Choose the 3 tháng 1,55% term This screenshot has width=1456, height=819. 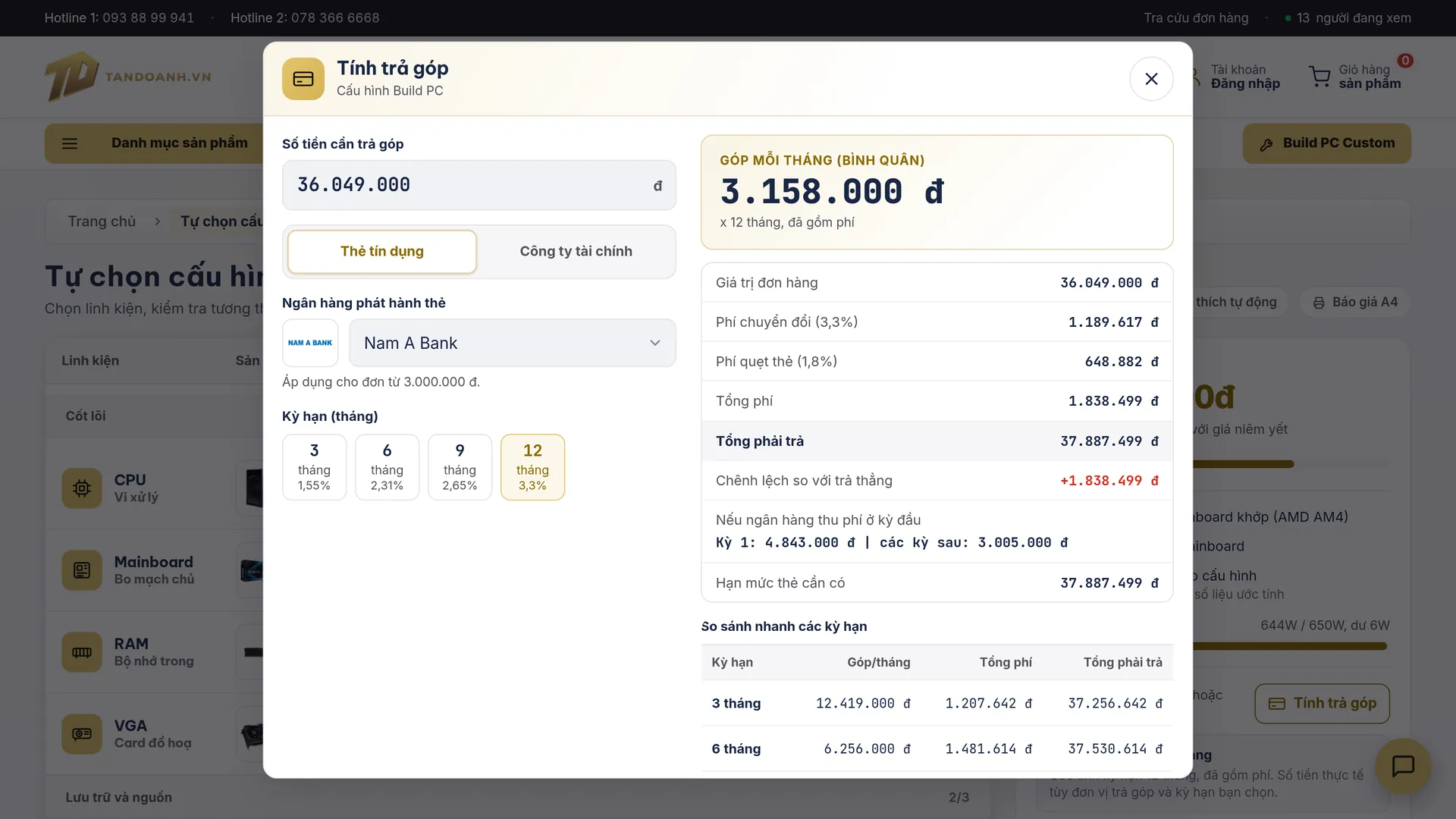tap(314, 467)
